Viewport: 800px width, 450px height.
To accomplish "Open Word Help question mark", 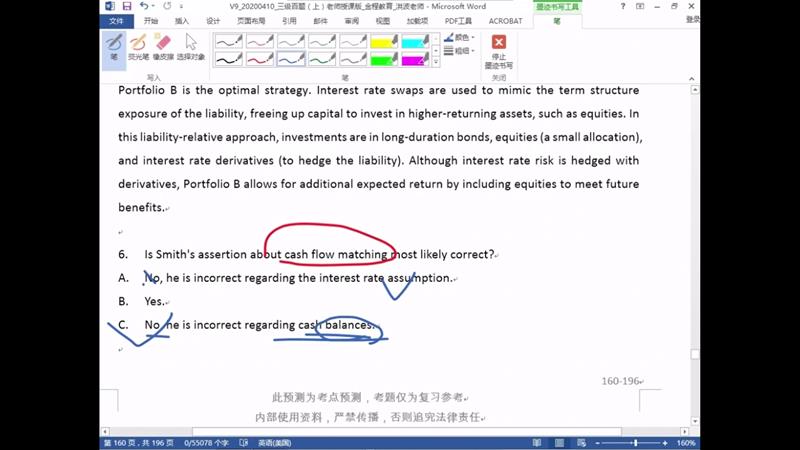I will coord(622,6).
